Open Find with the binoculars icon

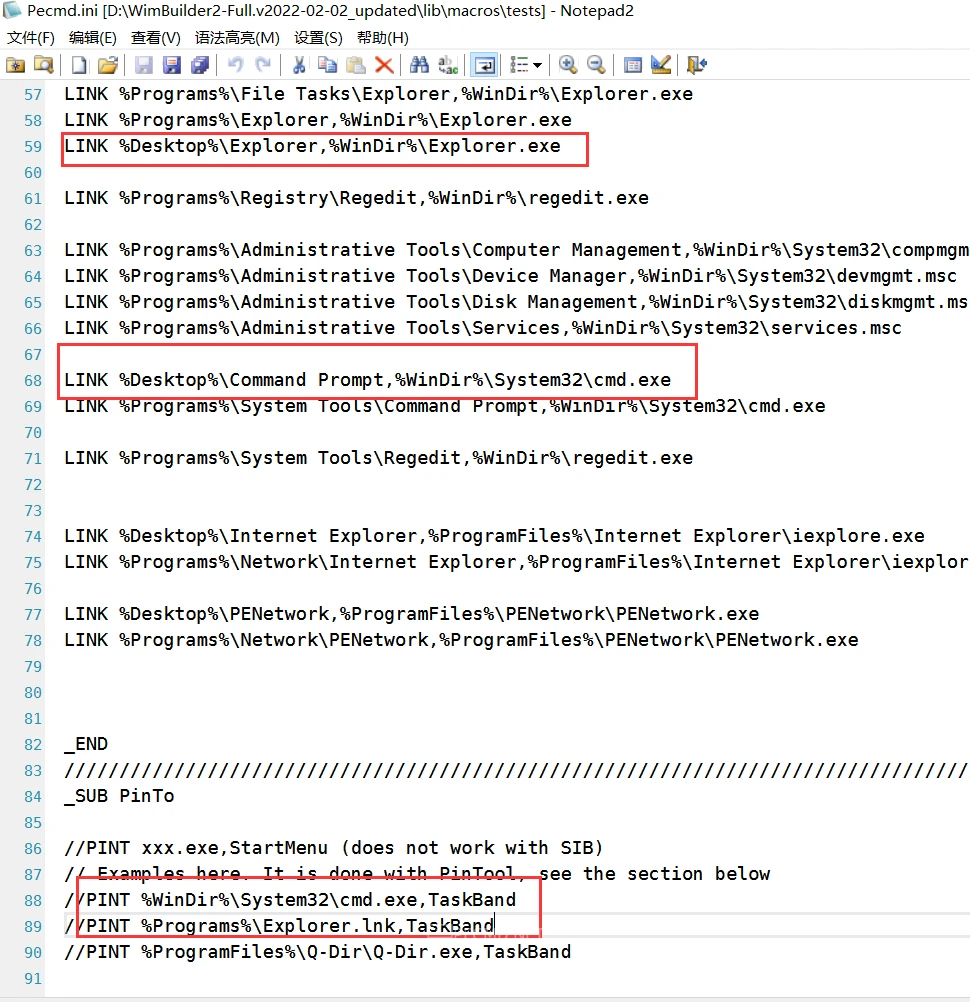pyautogui.click(x=419, y=65)
